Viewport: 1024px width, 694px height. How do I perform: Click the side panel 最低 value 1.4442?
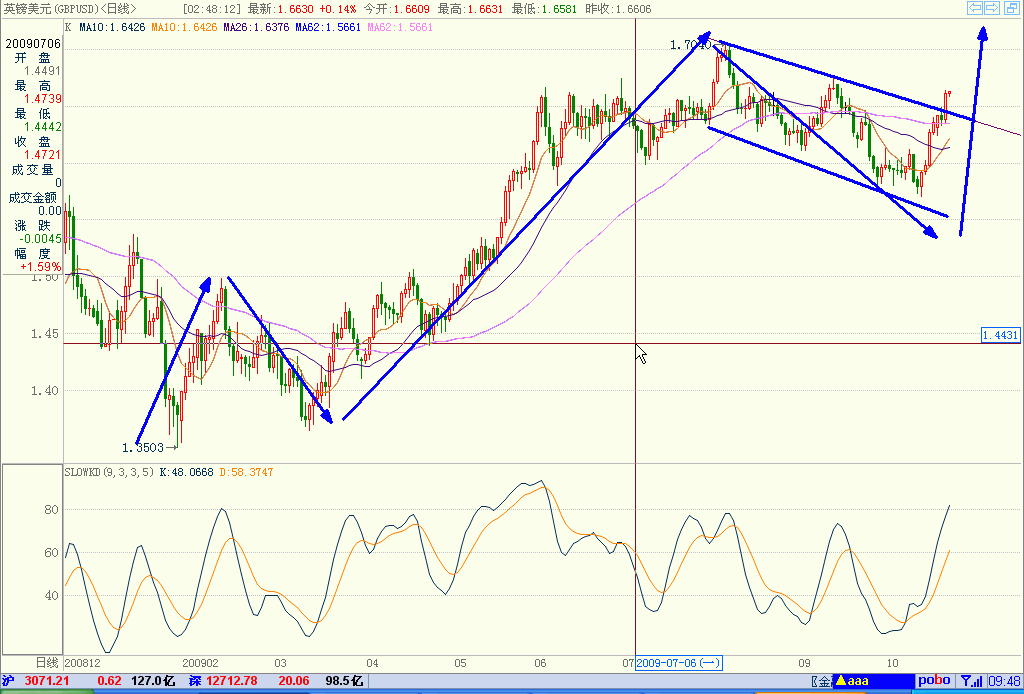43,127
